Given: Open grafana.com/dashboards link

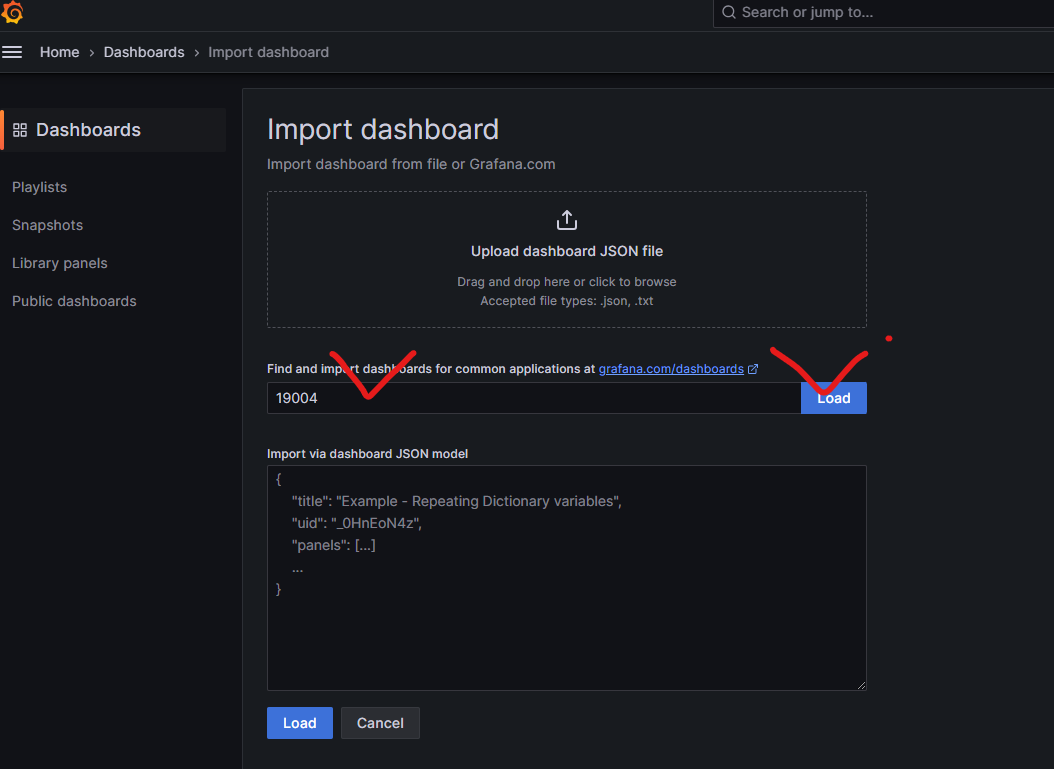Looking at the screenshot, I should pyautogui.click(x=671, y=369).
